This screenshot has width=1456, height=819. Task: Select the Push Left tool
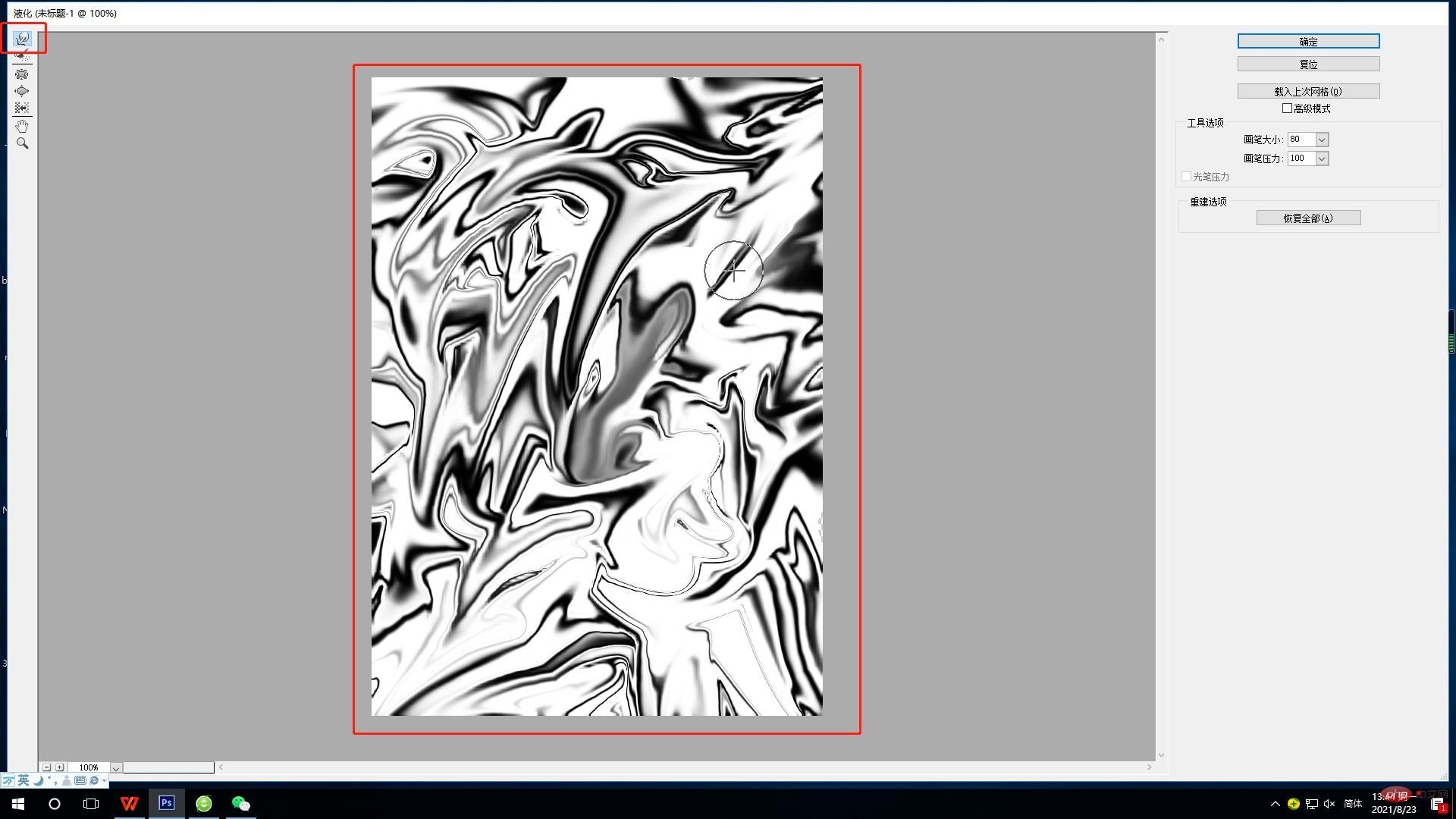pos(22,108)
